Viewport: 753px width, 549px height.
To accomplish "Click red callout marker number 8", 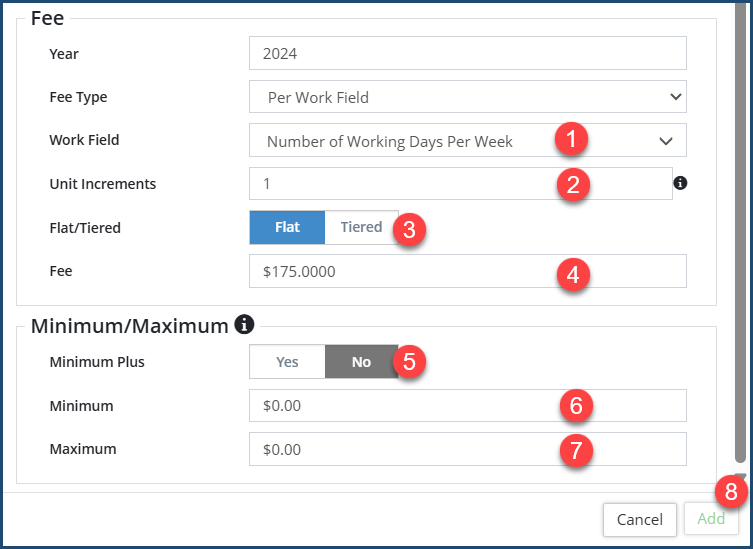I will click(x=731, y=491).
